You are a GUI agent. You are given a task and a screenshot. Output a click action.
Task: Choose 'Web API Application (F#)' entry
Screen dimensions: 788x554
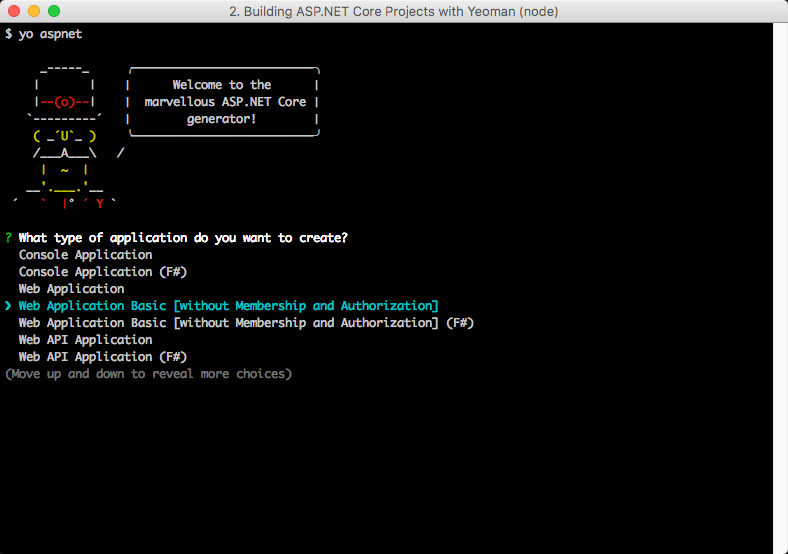pos(103,357)
